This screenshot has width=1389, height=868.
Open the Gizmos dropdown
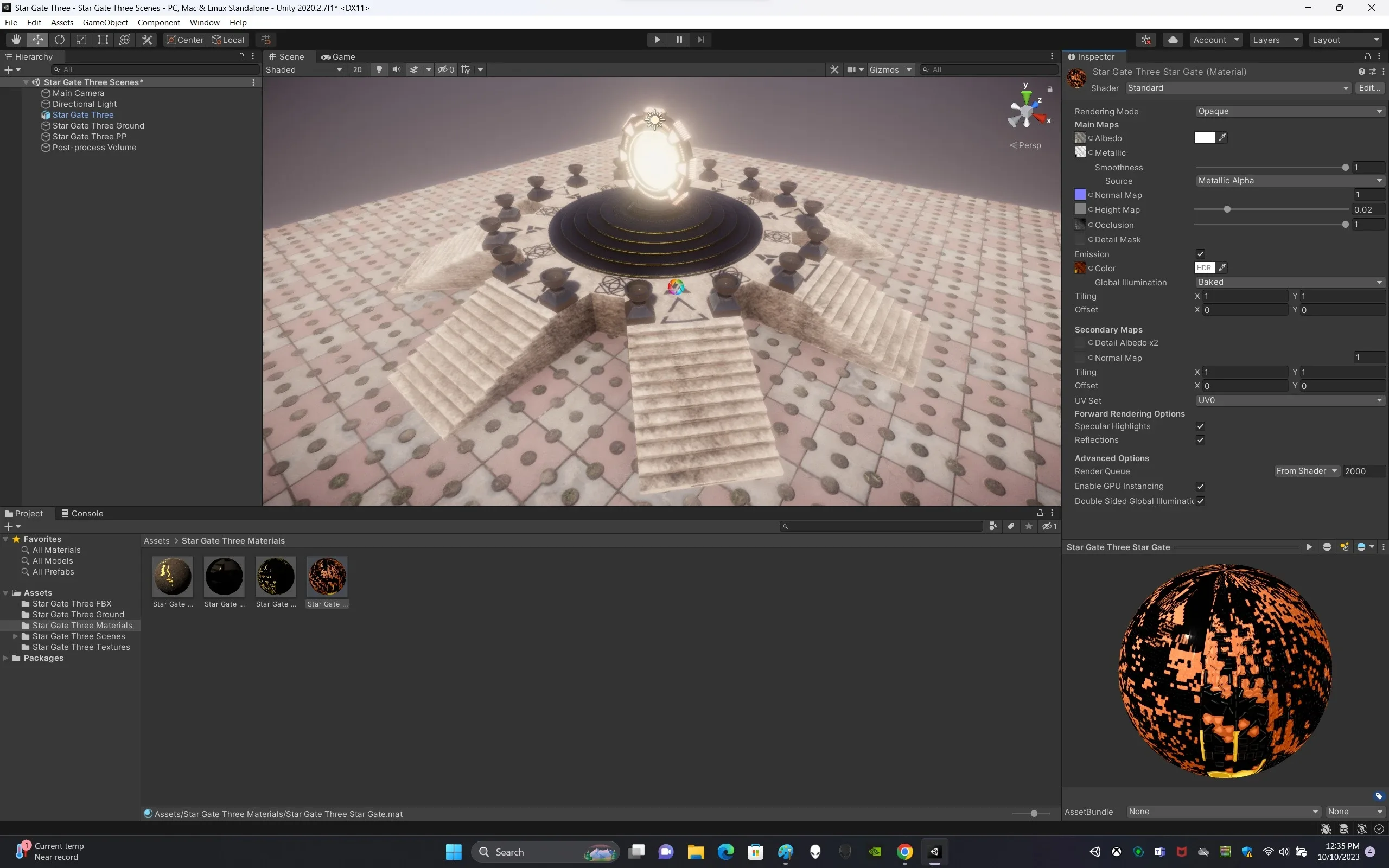pos(890,69)
